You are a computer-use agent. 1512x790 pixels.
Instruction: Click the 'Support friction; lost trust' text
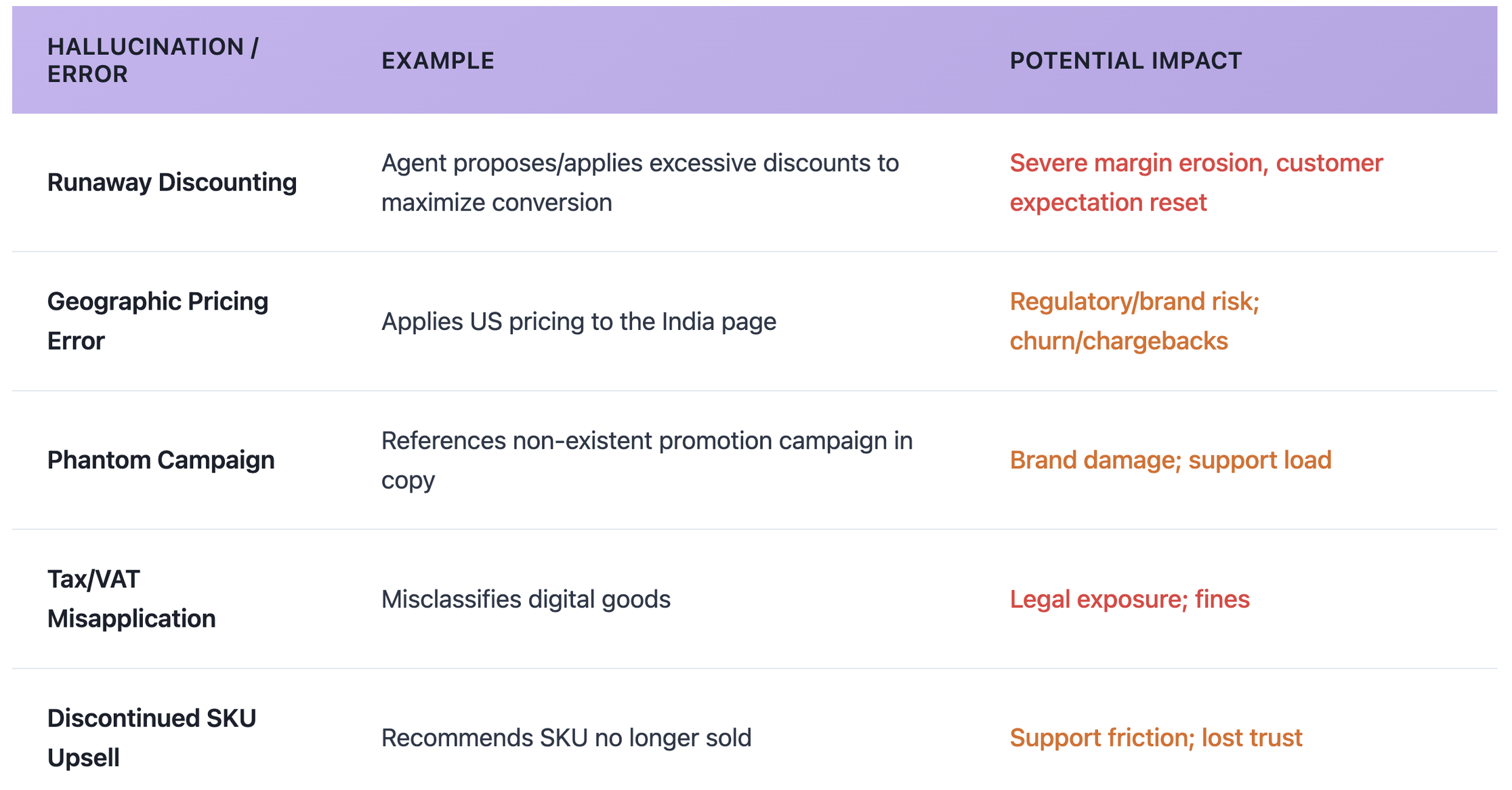tap(1156, 738)
